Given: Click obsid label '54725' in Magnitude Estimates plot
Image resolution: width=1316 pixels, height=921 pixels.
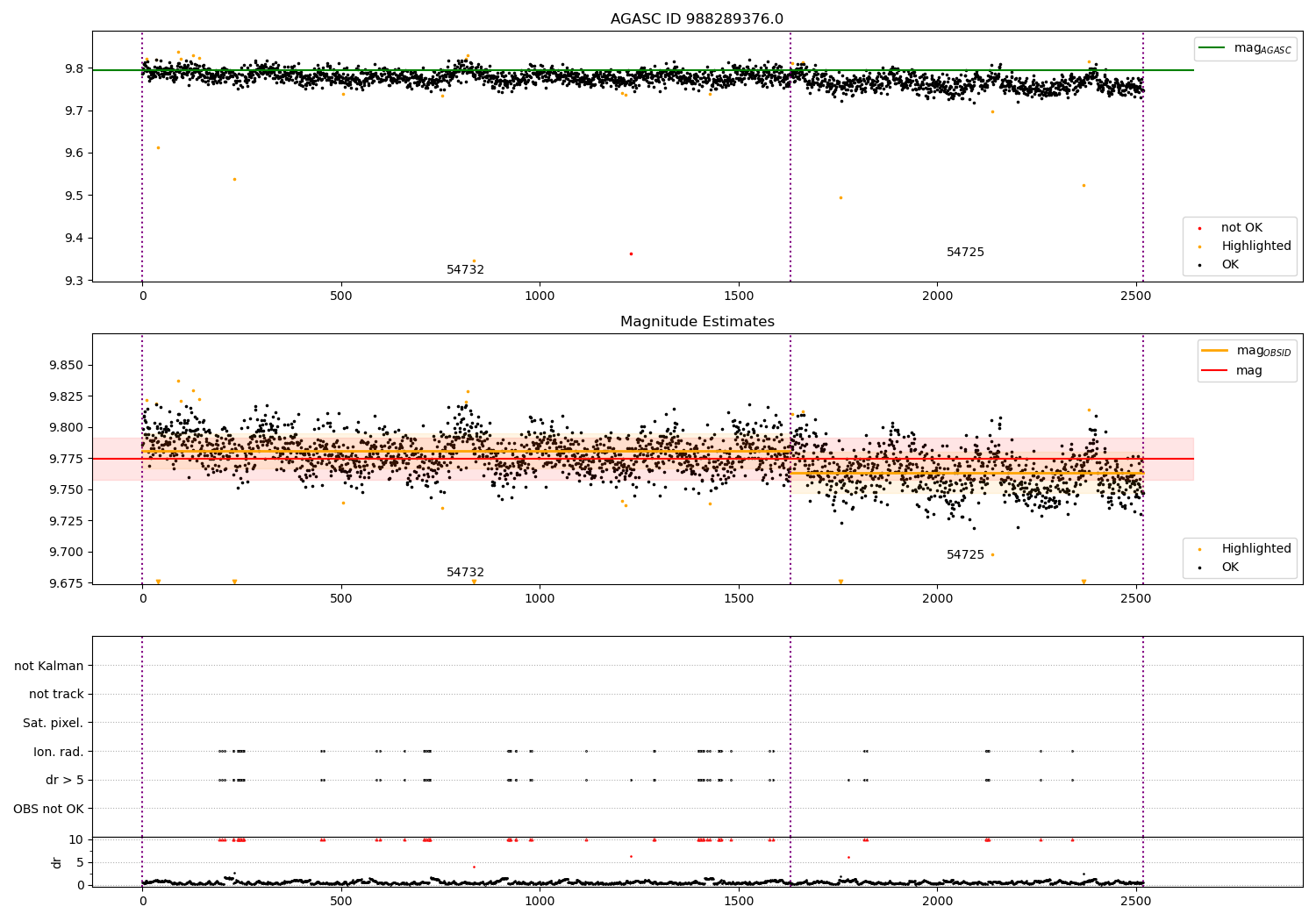Looking at the screenshot, I should 965,555.
